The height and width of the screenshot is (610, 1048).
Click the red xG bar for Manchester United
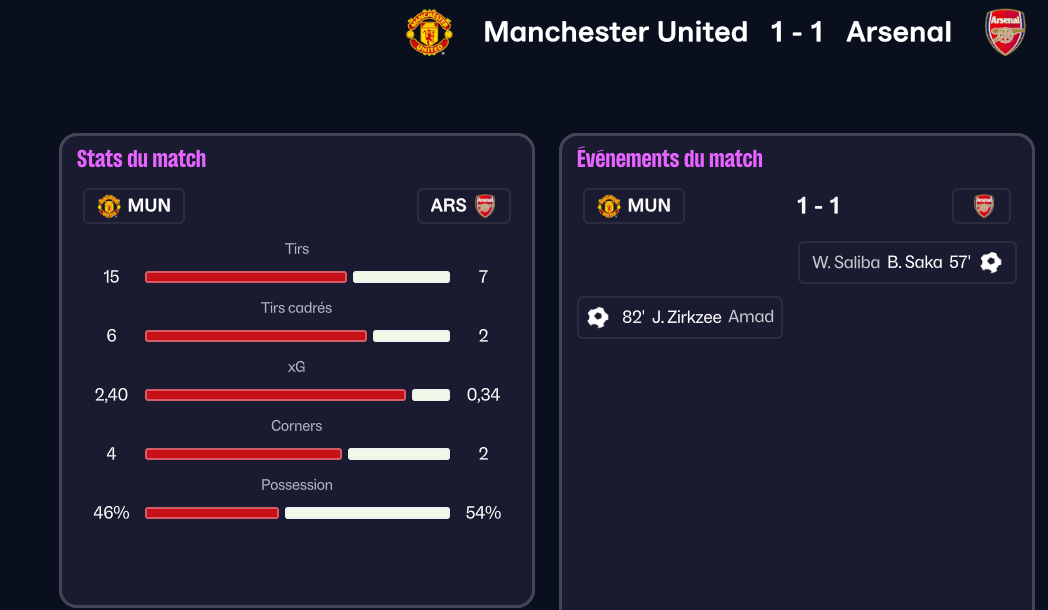click(275, 395)
